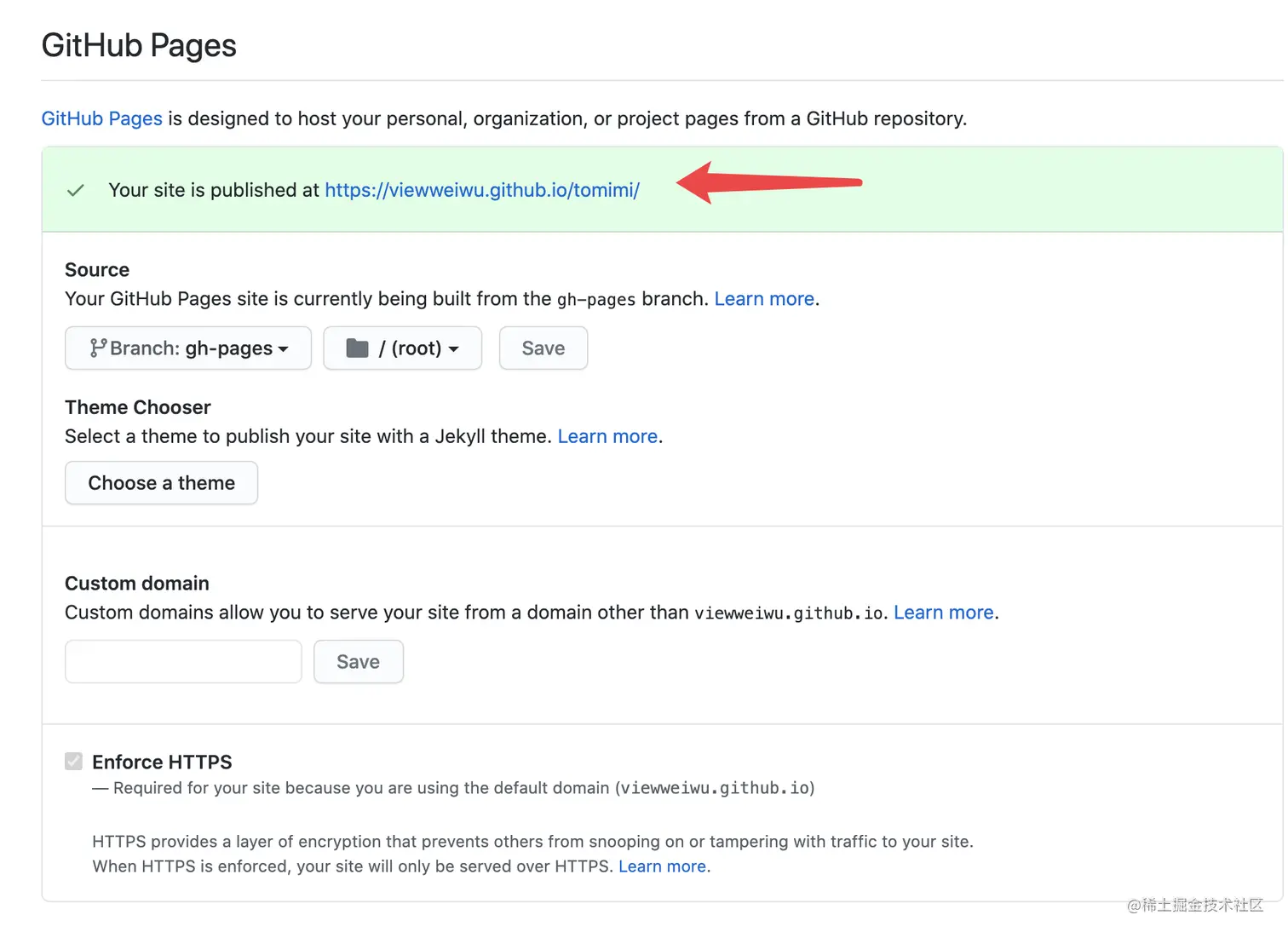Save the Source branch settings
The width and height of the screenshot is (1288, 938).
click(543, 348)
